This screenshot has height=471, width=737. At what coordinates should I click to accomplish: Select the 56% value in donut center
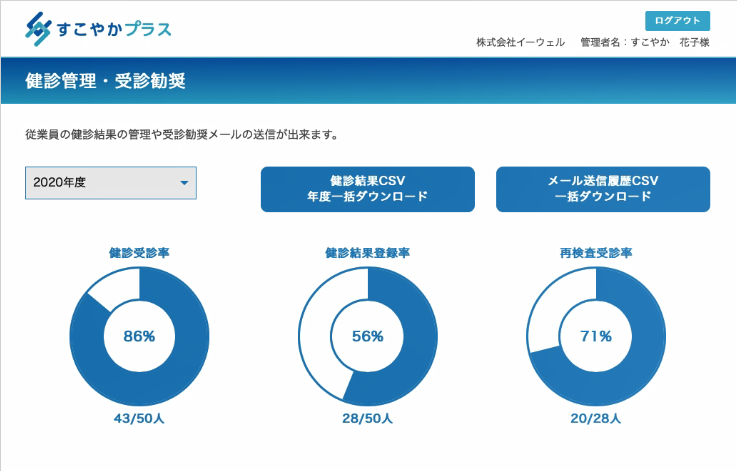click(368, 337)
